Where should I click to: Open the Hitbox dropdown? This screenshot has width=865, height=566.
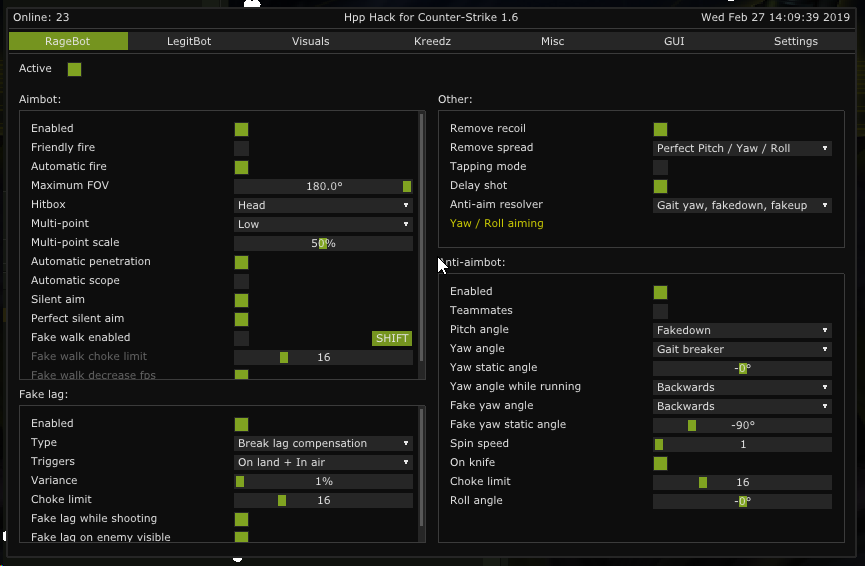coord(323,205)
